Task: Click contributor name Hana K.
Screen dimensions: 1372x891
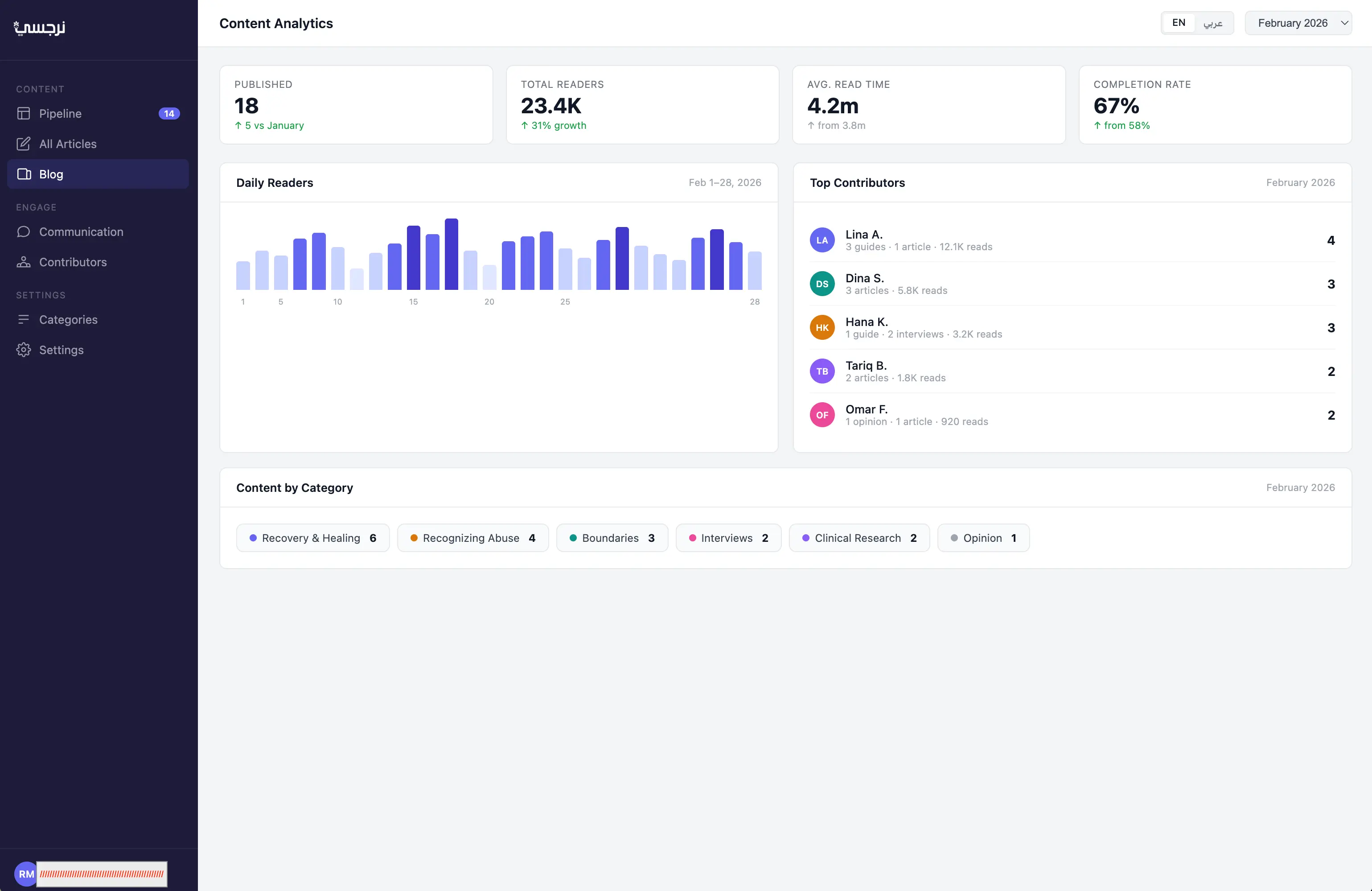Action: click(867, 322)
